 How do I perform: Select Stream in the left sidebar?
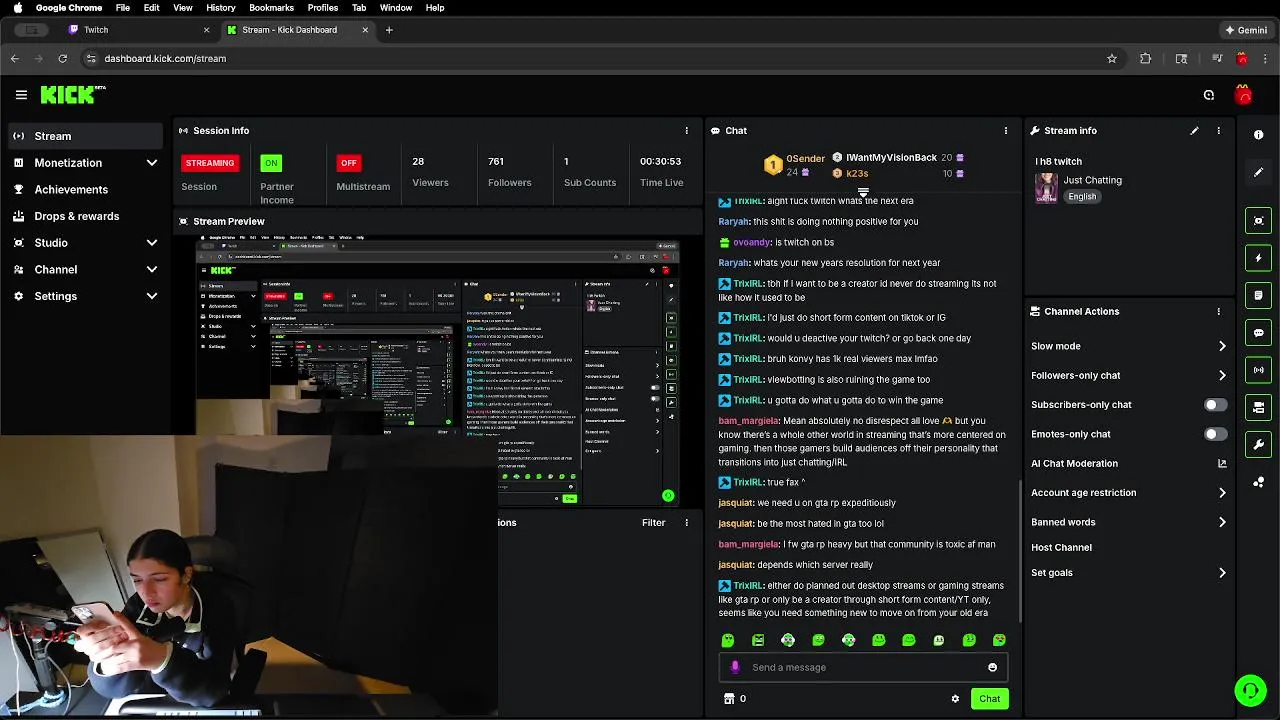pos(84,136)
